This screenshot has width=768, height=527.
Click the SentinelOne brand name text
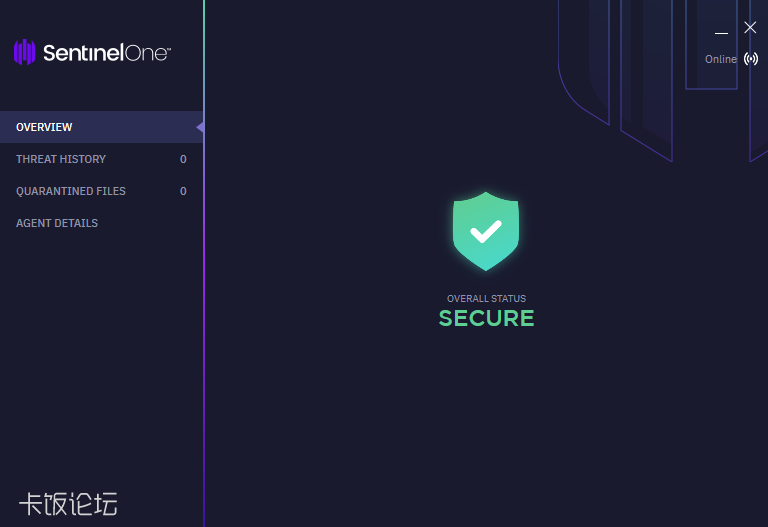coord(107,53)
